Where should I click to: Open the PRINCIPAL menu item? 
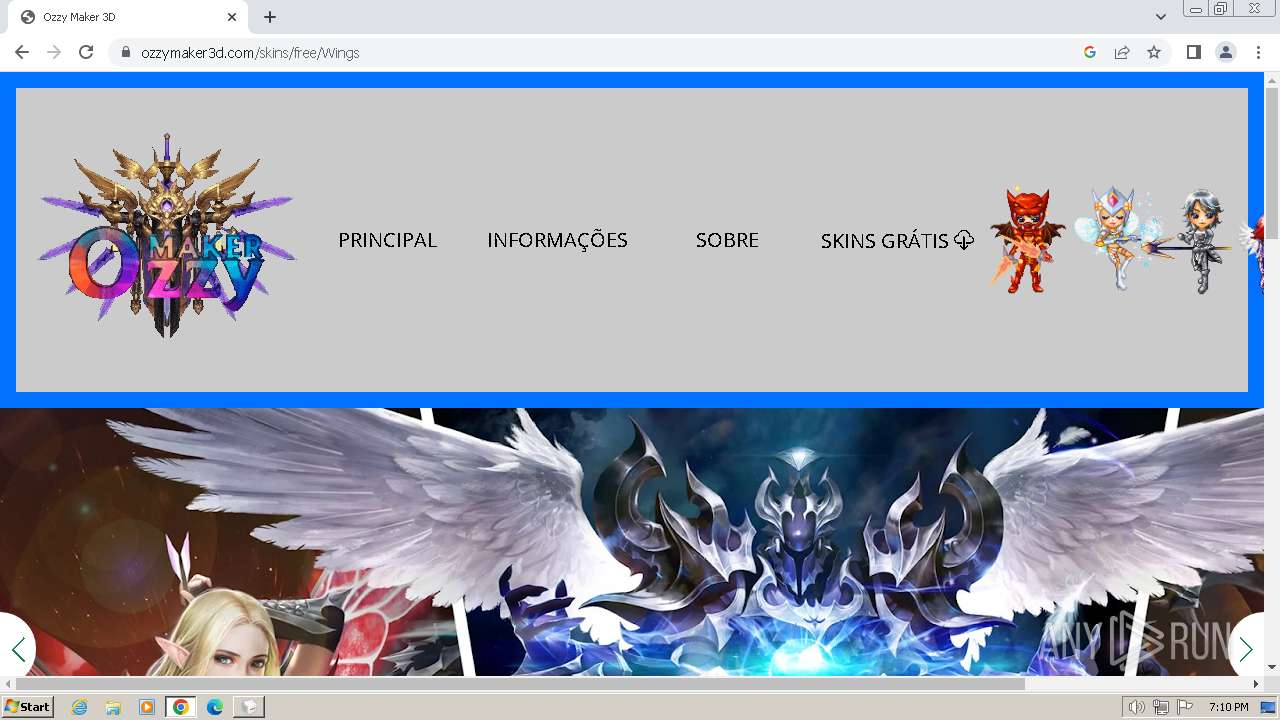coord(388,240)
